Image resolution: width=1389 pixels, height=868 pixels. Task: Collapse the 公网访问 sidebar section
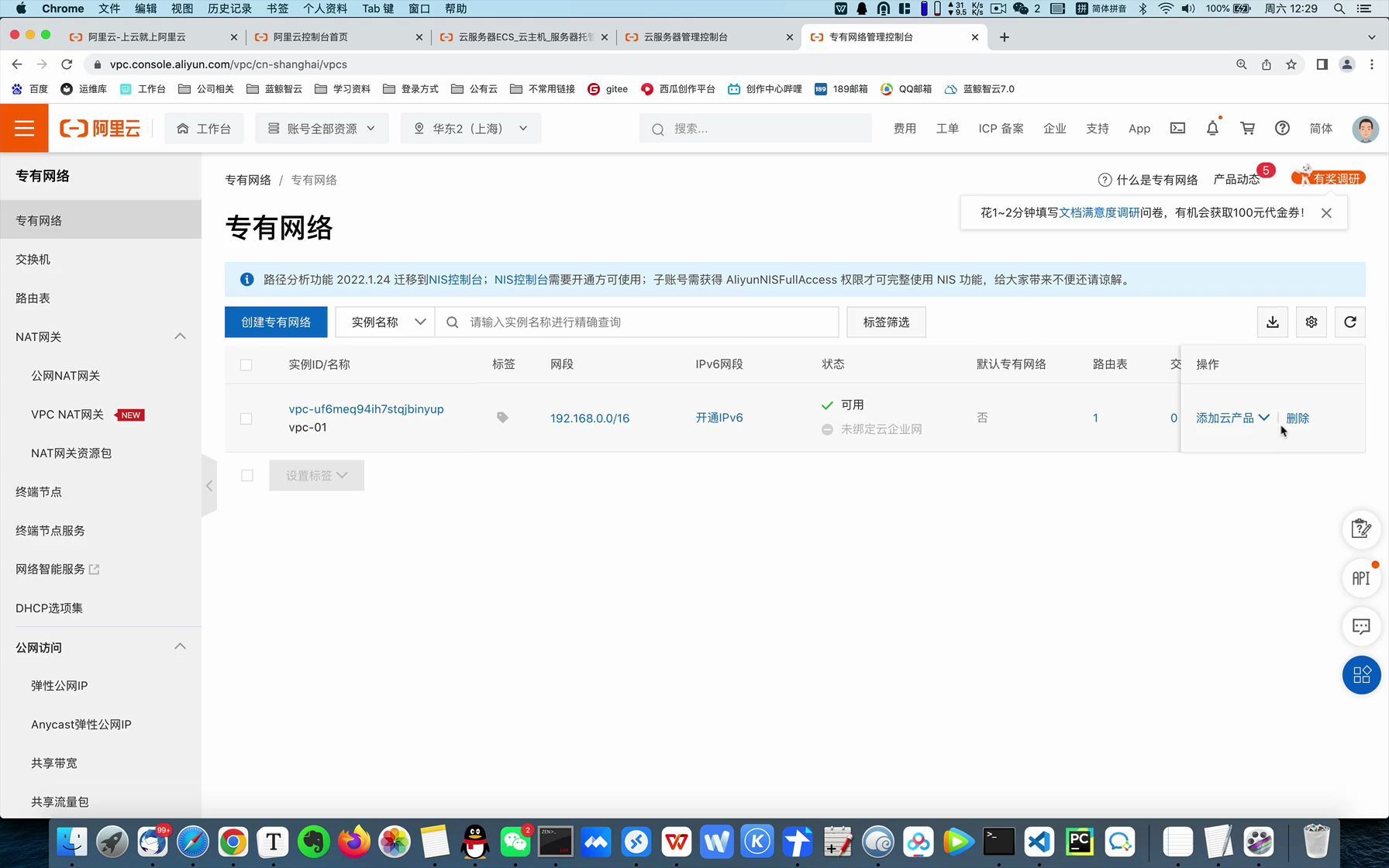[180, 646]
